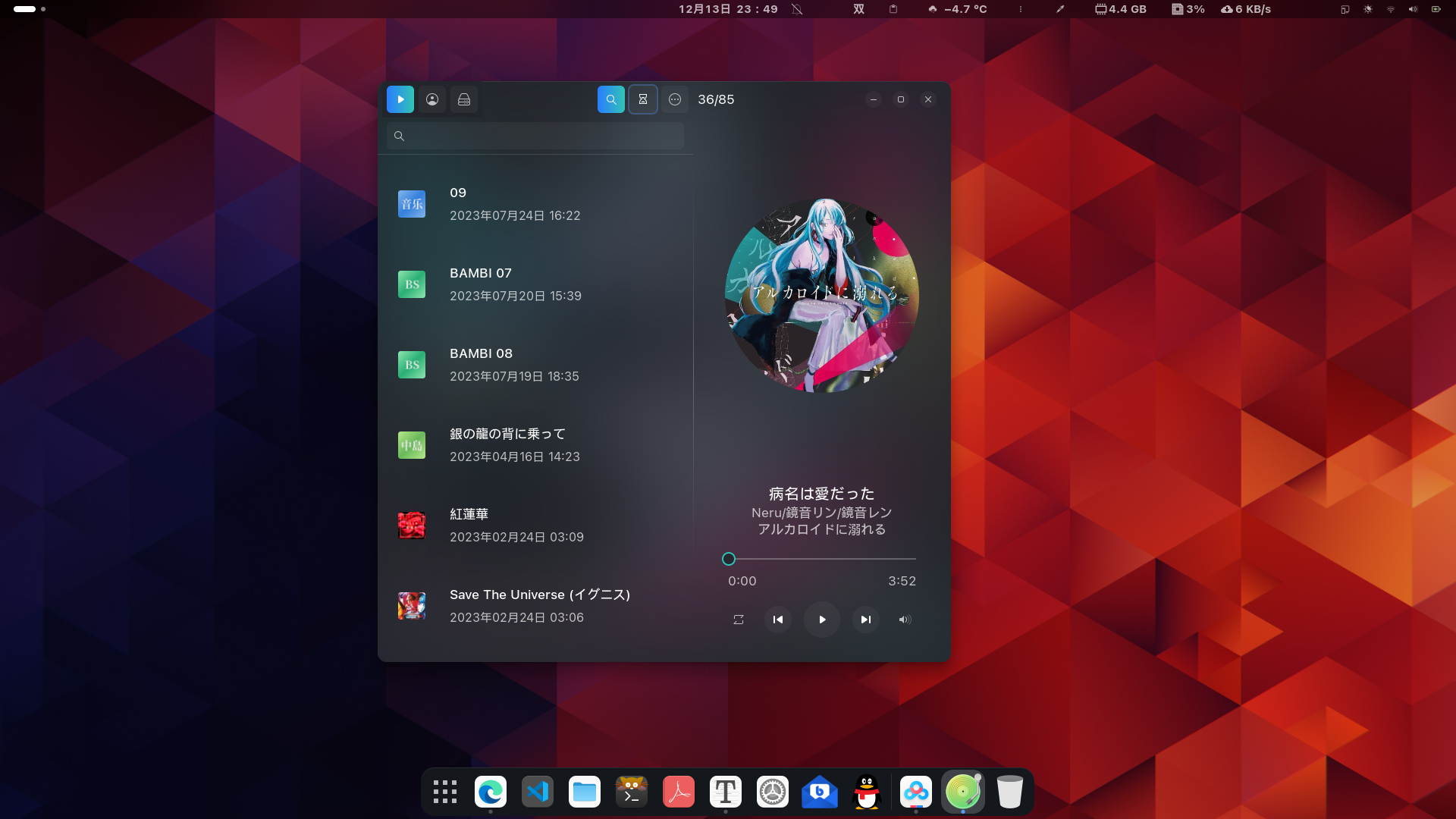Open the smiley more-options icon
This screenshot has height=819, width=1456.
[674, 99]
